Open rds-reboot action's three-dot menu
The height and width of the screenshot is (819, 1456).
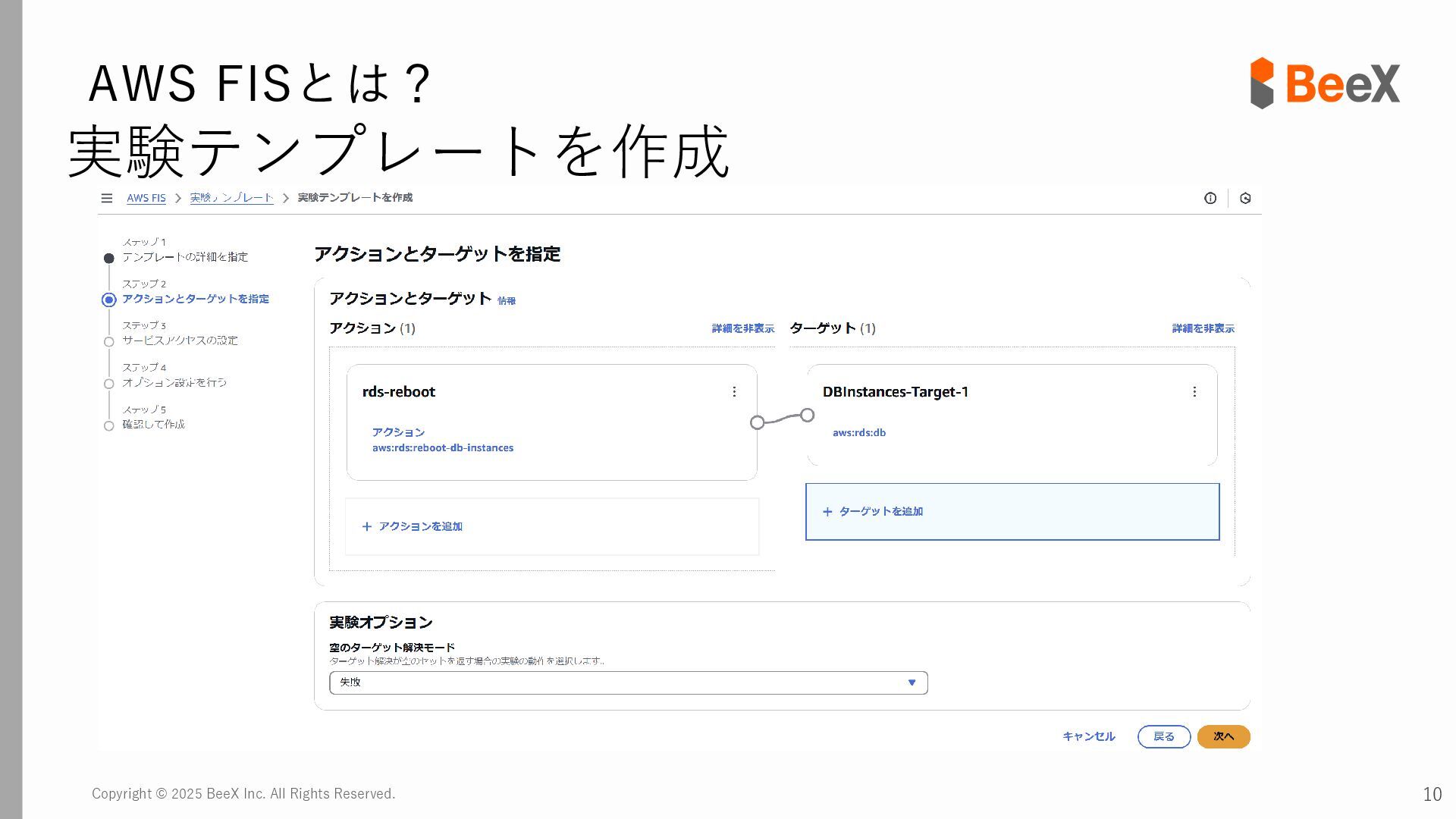click(734, 391)
